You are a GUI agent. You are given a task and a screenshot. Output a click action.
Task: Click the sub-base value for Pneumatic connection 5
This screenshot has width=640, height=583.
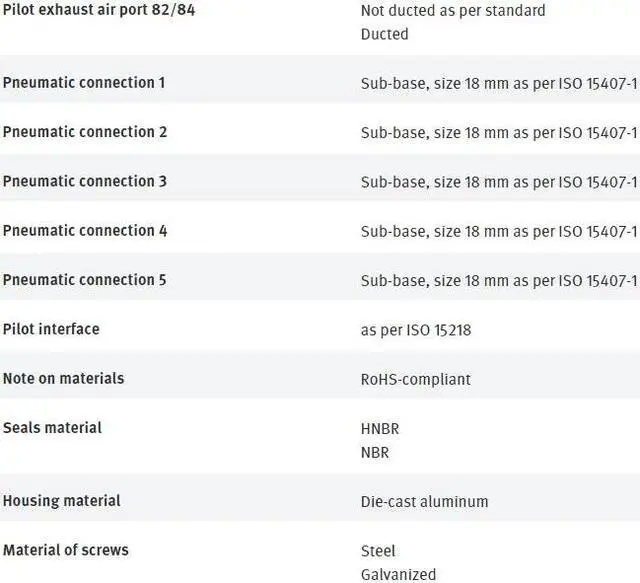[x=498, y=281]
